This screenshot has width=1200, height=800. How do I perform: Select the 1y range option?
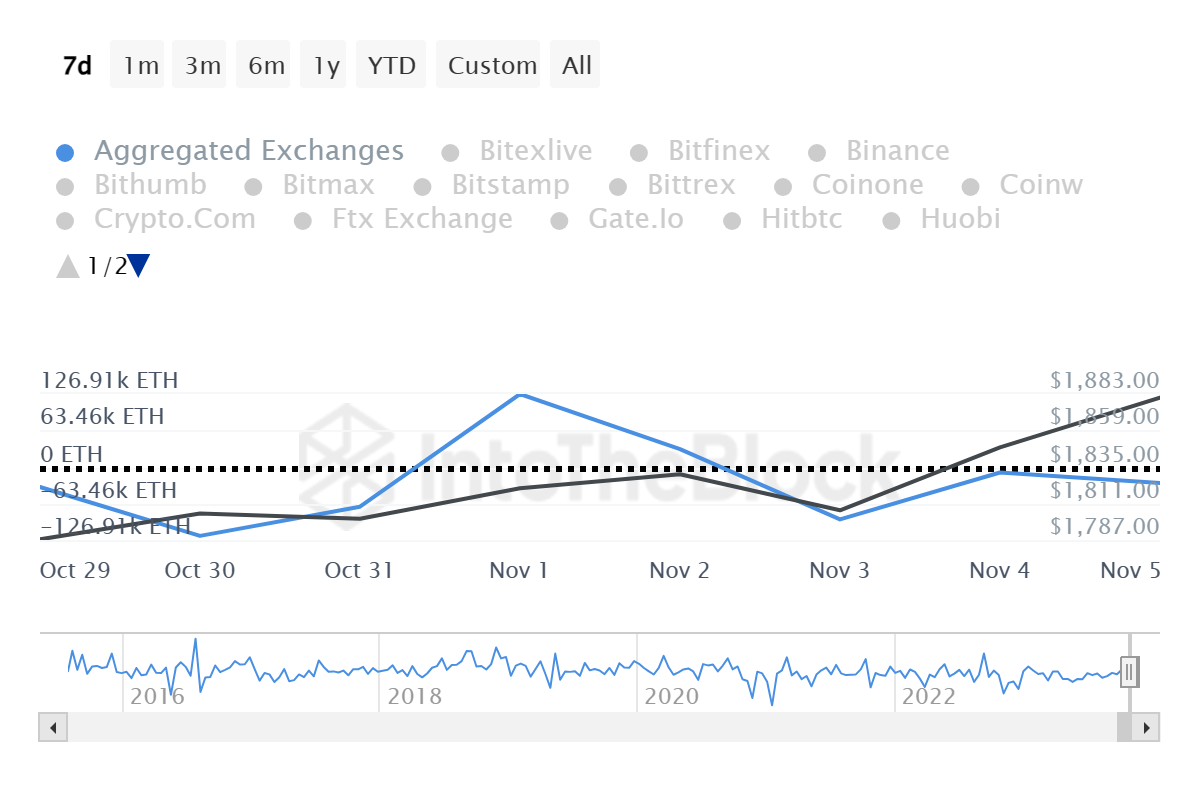[x=326, y=66]
